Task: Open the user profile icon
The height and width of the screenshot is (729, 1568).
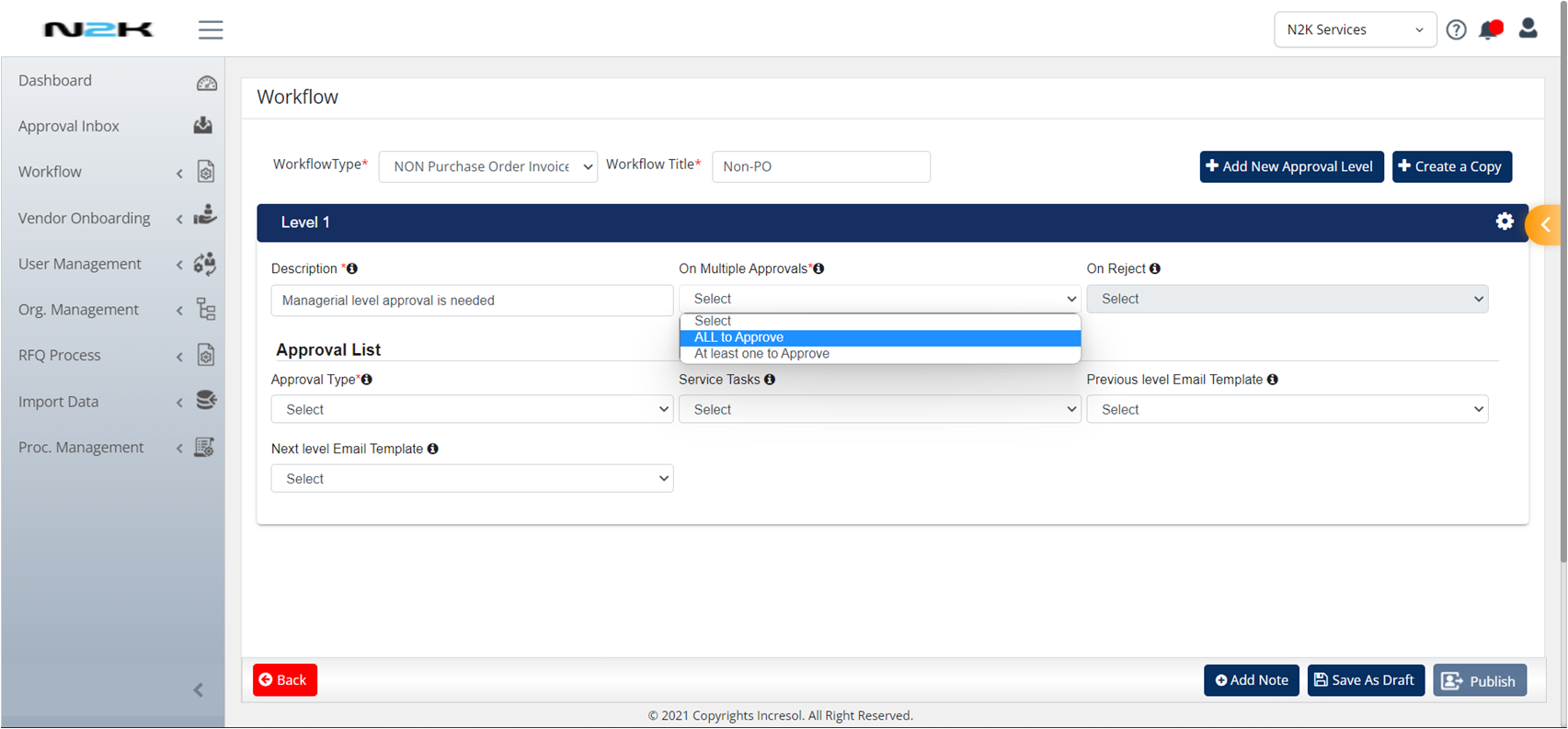Action: pos(1528,28)
